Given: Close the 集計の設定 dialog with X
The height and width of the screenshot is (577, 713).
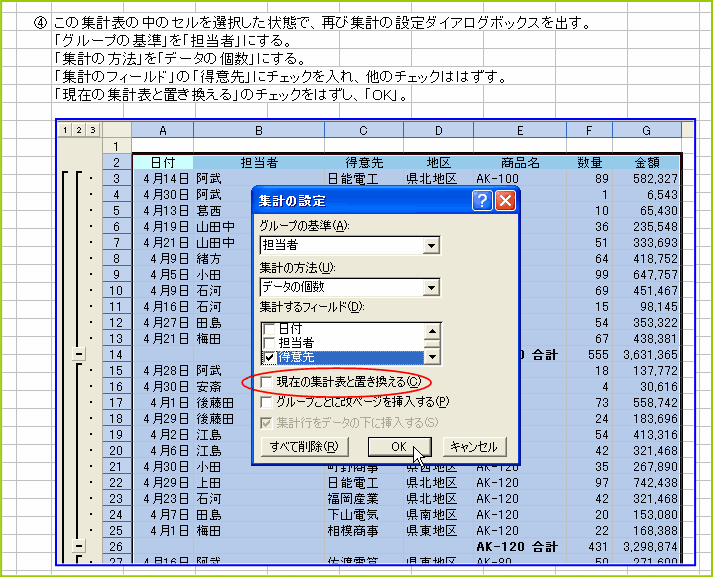Looking at the screenshot, I should pyautogui.click(x=505, y=200).
